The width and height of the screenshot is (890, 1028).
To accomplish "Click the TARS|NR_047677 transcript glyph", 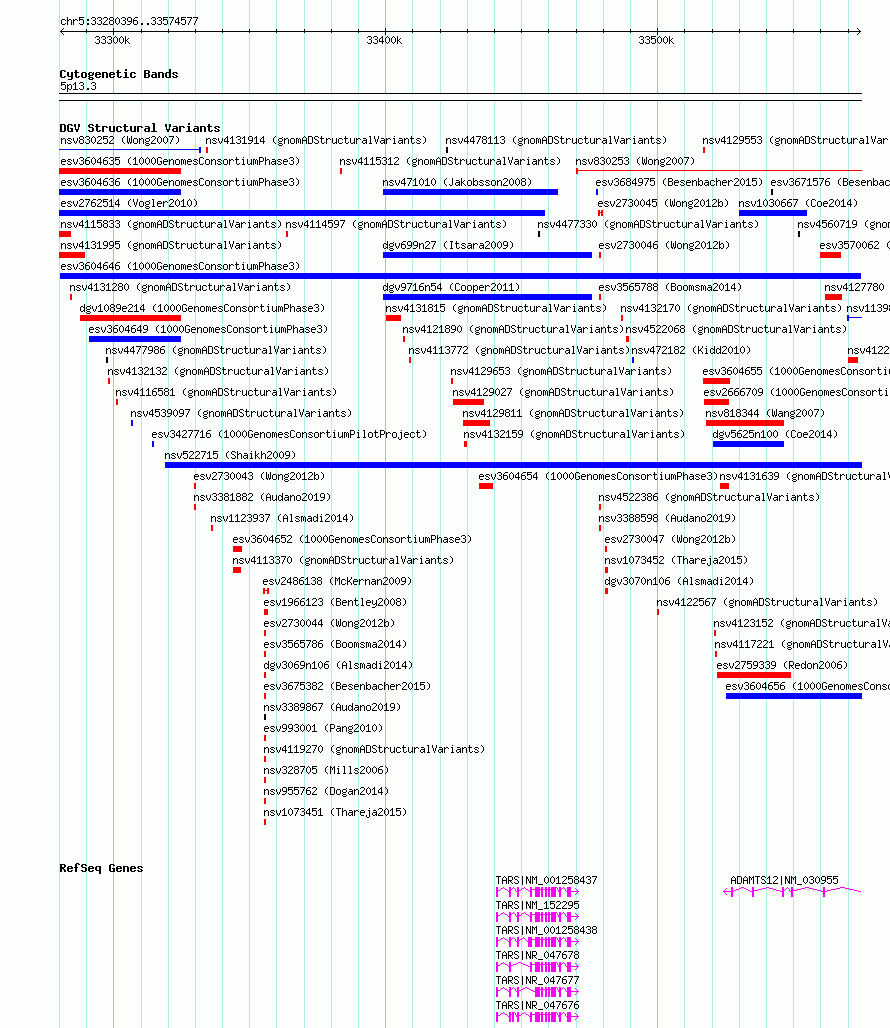I will click(537, 992).
